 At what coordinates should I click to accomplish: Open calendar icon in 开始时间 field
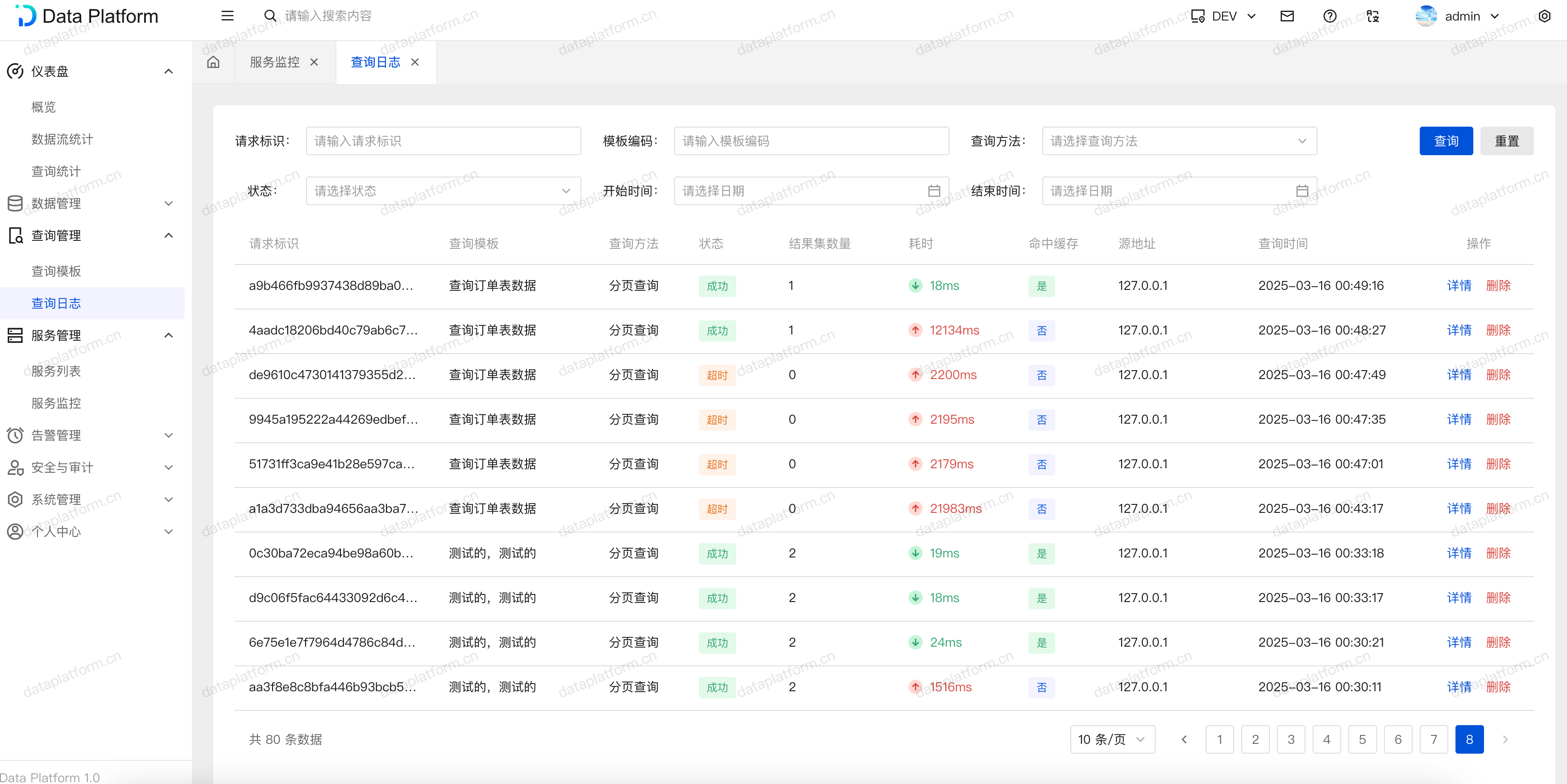tap(934, 191)
